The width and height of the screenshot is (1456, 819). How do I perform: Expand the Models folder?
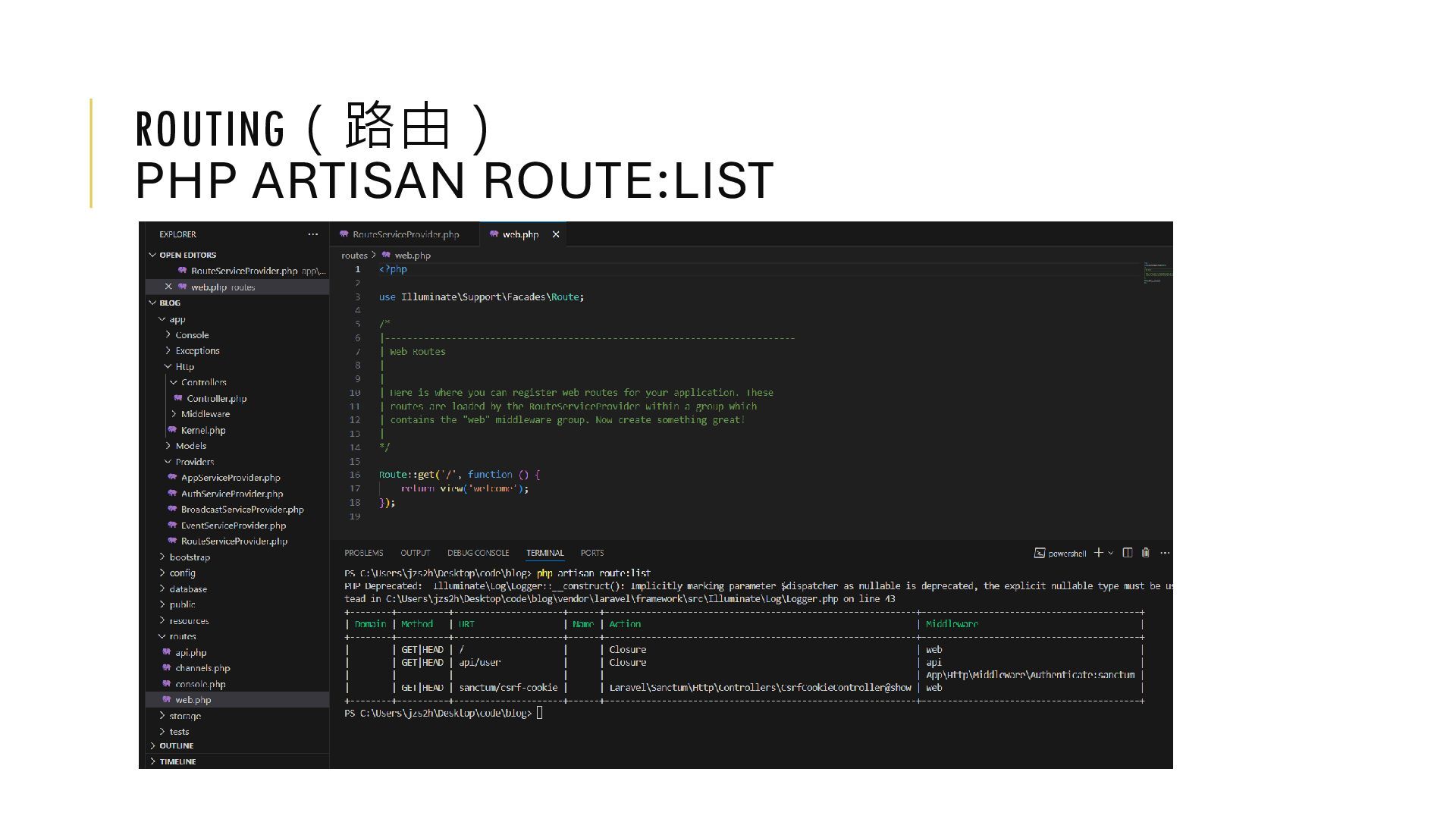[190, 446]
